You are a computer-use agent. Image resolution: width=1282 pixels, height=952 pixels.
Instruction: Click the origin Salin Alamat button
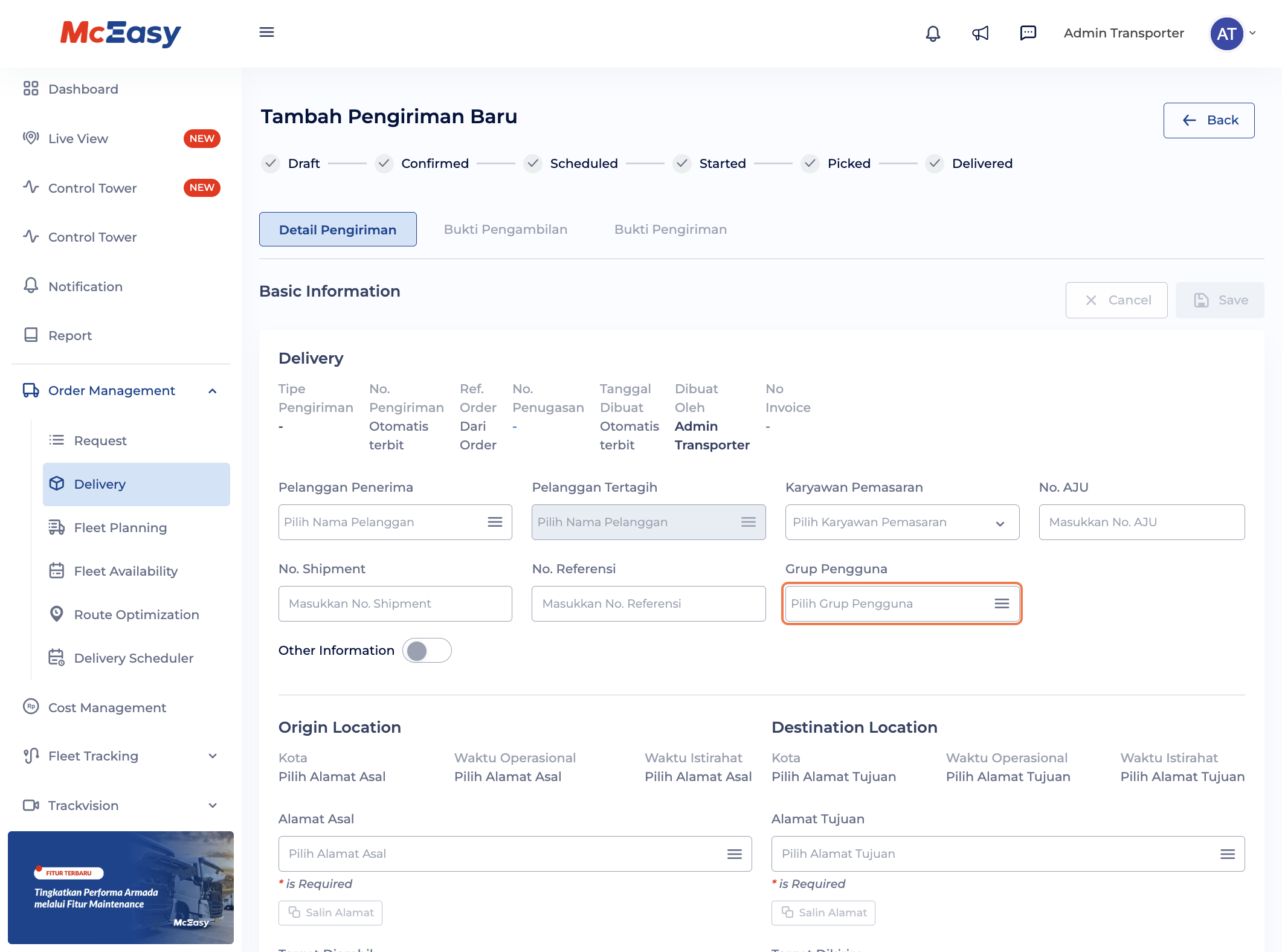pos(330,912)
